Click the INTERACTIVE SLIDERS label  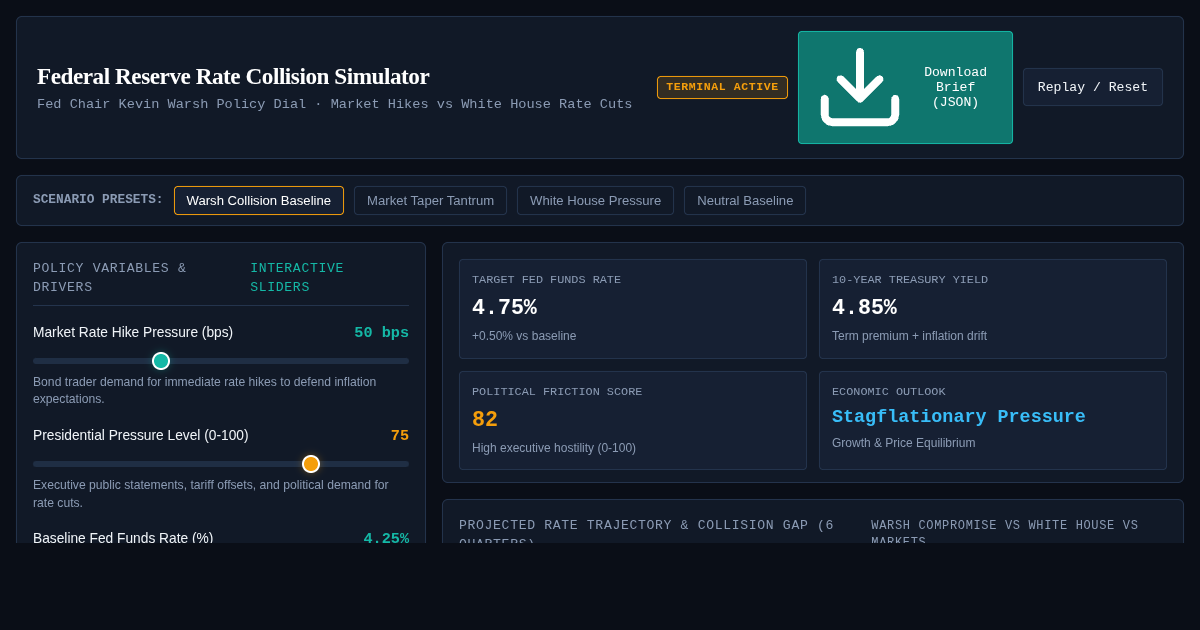(297, 278)
